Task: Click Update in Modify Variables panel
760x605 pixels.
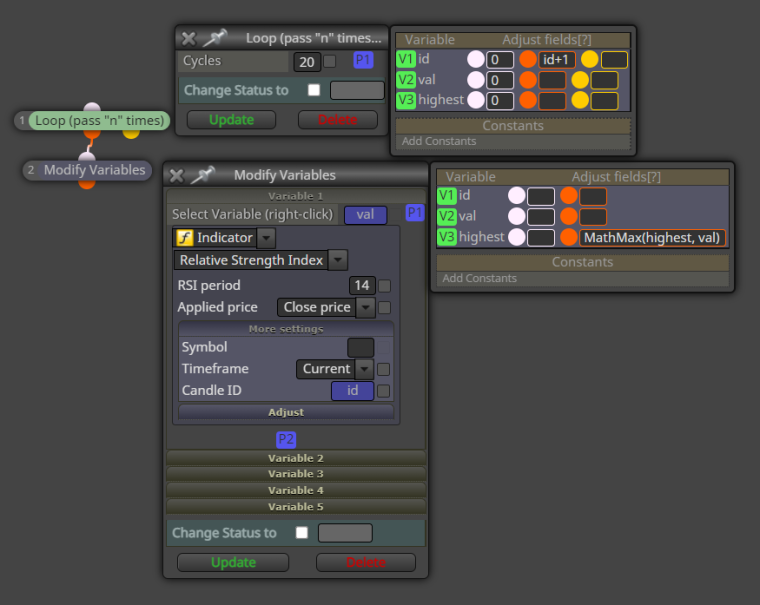Action: 233,562
